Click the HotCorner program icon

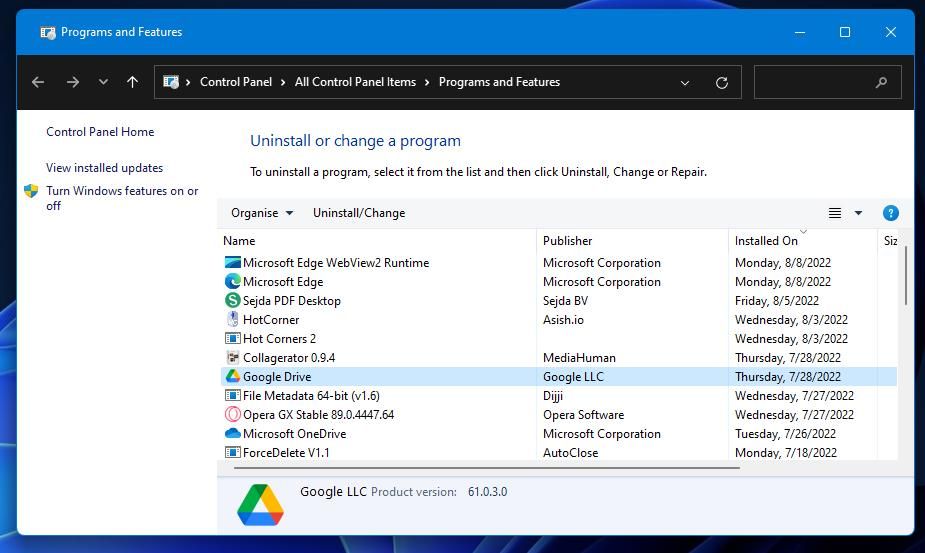(233, 319)
